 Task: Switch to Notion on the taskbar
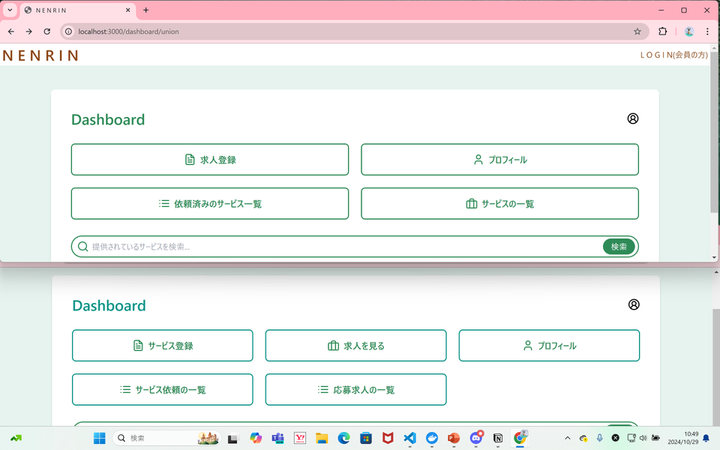coord(498,438)
